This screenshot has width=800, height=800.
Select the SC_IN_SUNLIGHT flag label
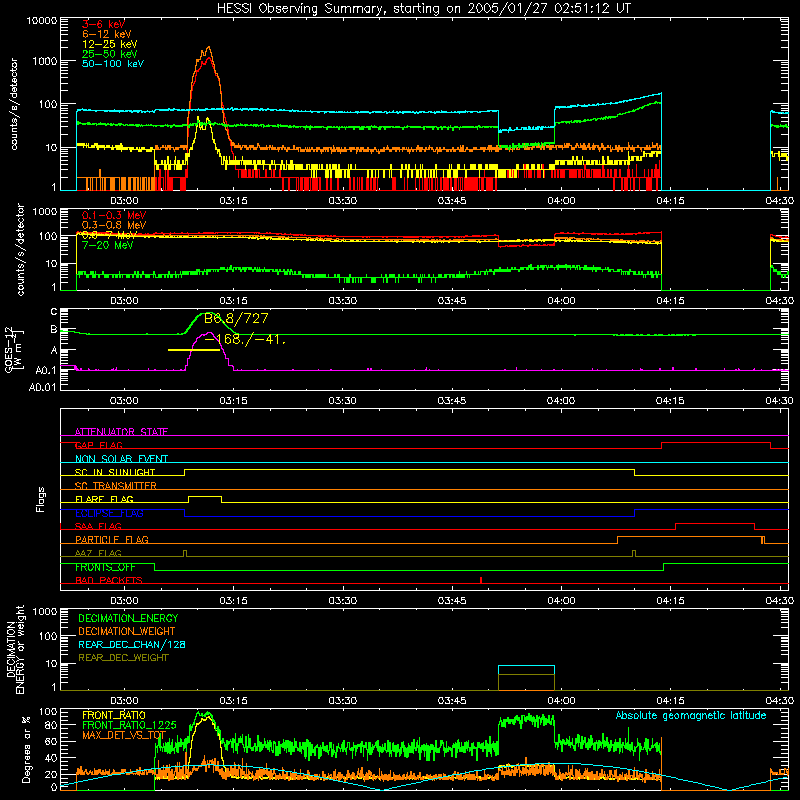pyautogui.click(x=115, y=472)
